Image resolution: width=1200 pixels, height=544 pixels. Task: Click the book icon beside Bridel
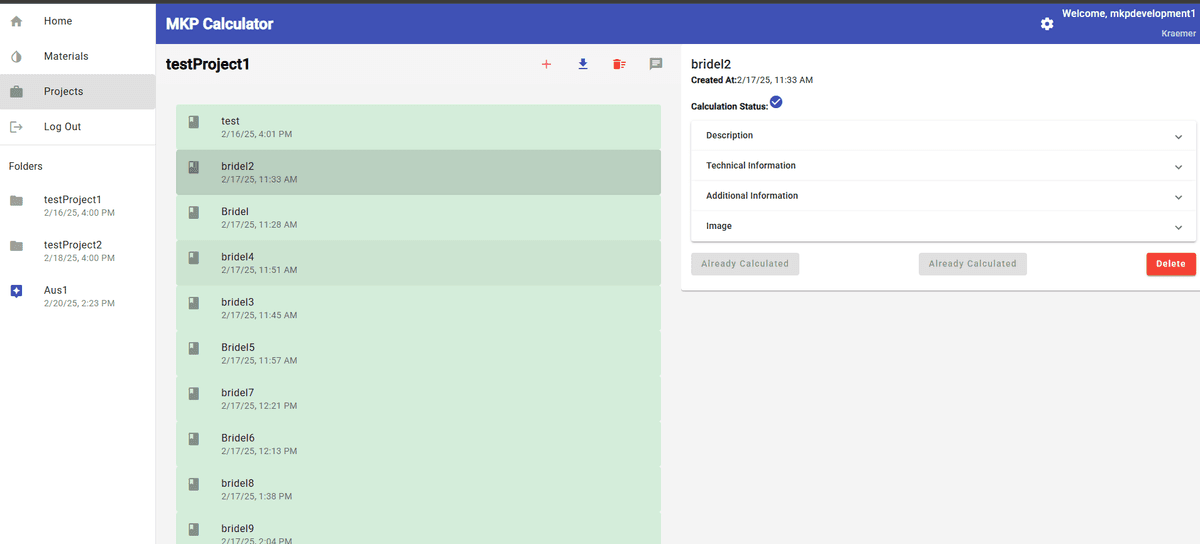[194, 212]
